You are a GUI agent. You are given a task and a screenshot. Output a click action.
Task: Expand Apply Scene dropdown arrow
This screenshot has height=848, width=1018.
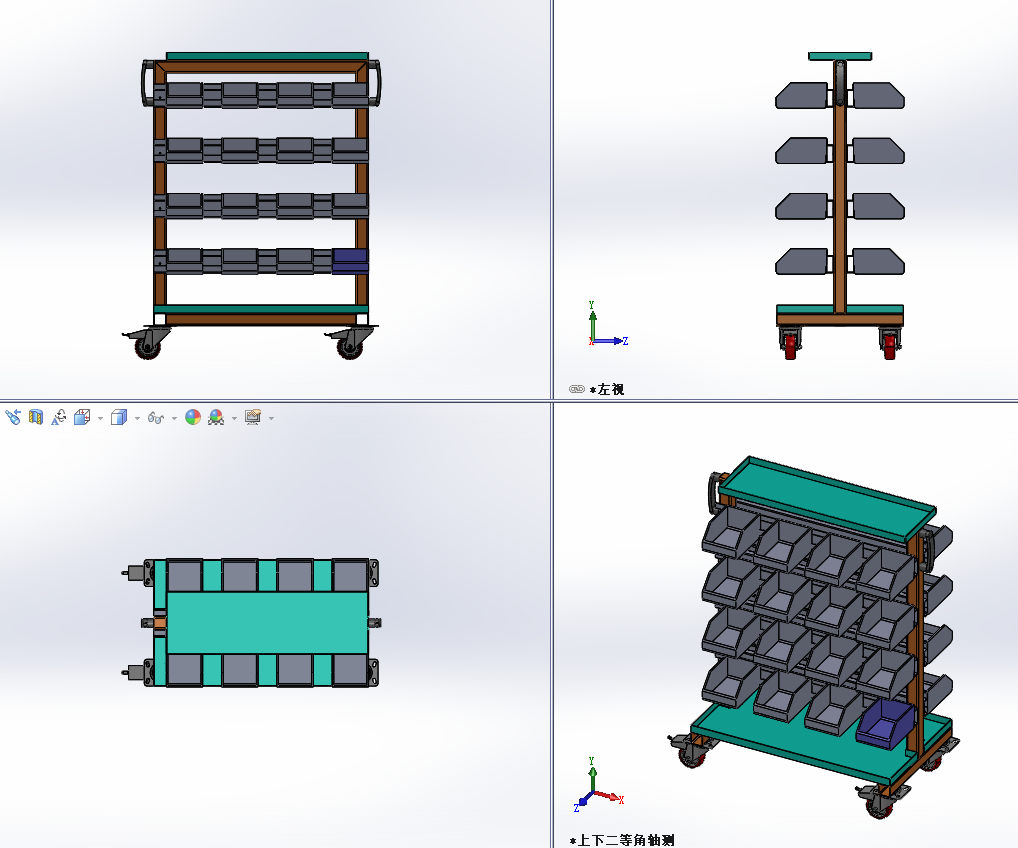[x=234, y=418]
